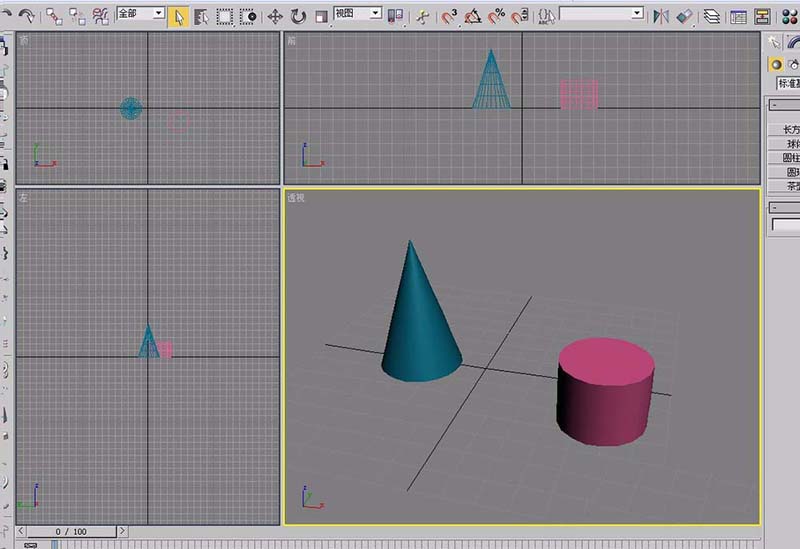Choose the Select and Move tool
800x549 pixels.
[x=275, y=16]
